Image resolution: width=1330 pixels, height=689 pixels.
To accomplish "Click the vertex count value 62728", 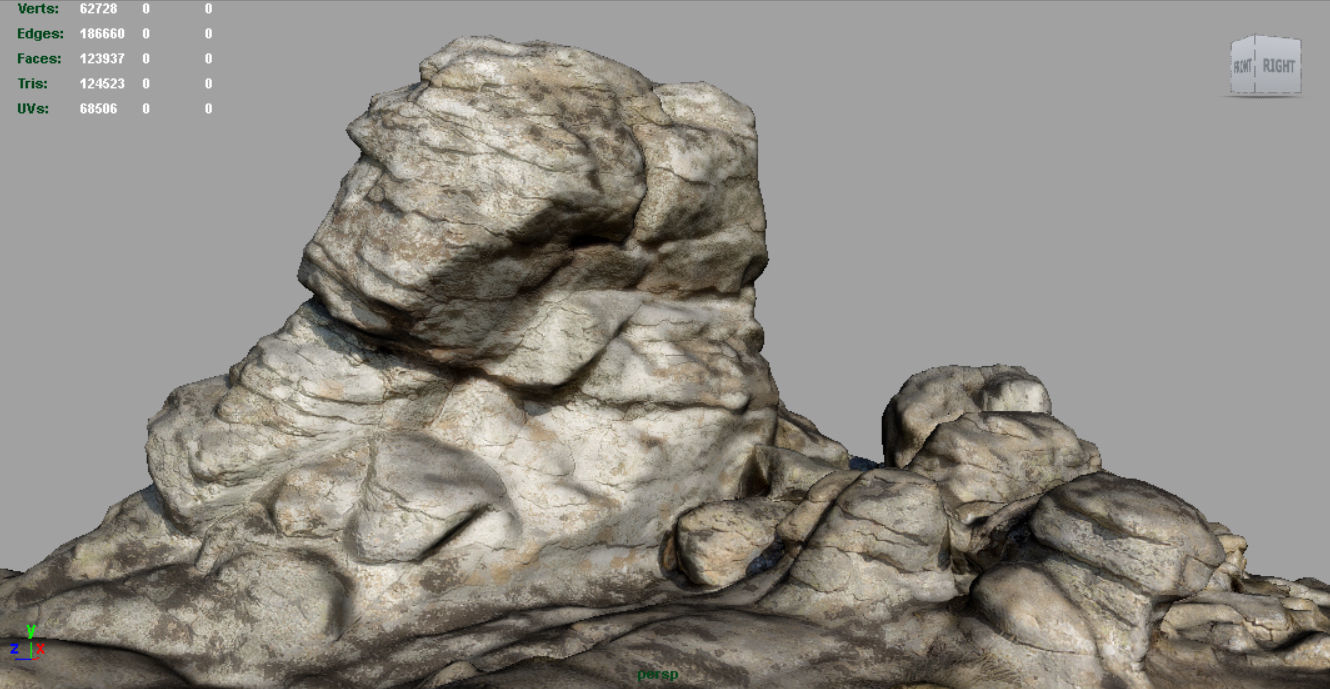I will [98, 8].
